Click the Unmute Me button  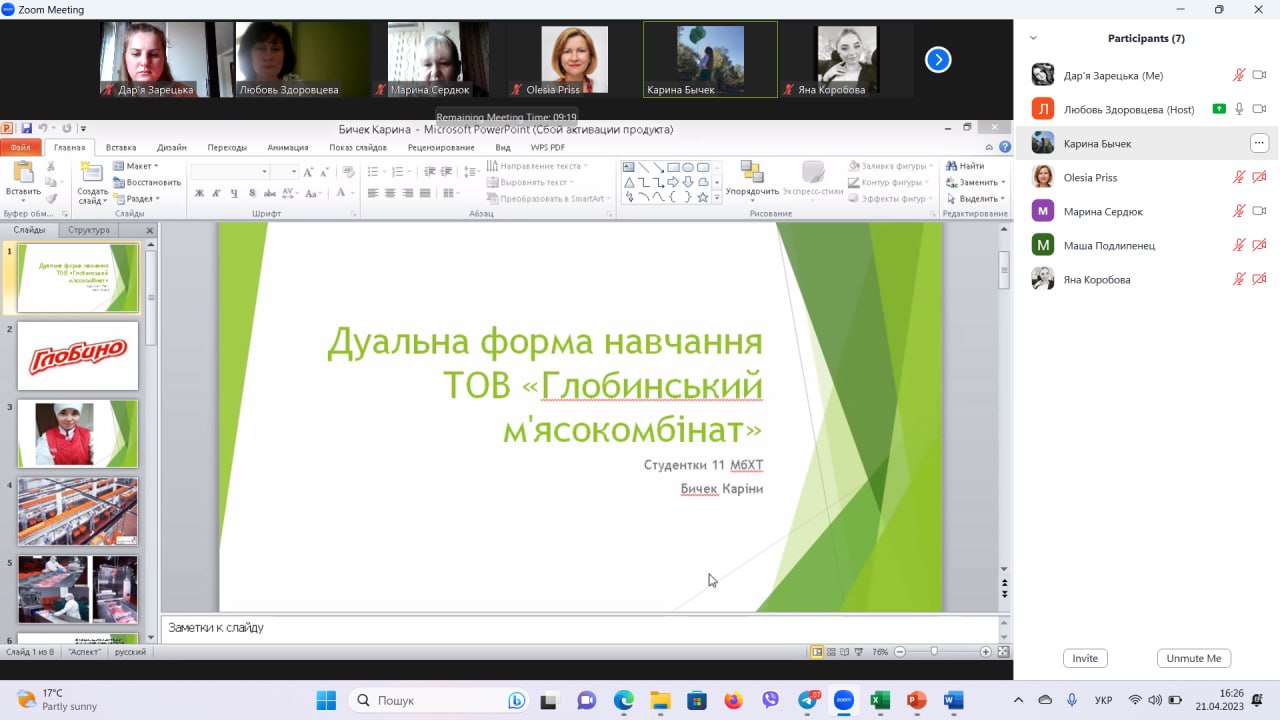point(1193,658)
